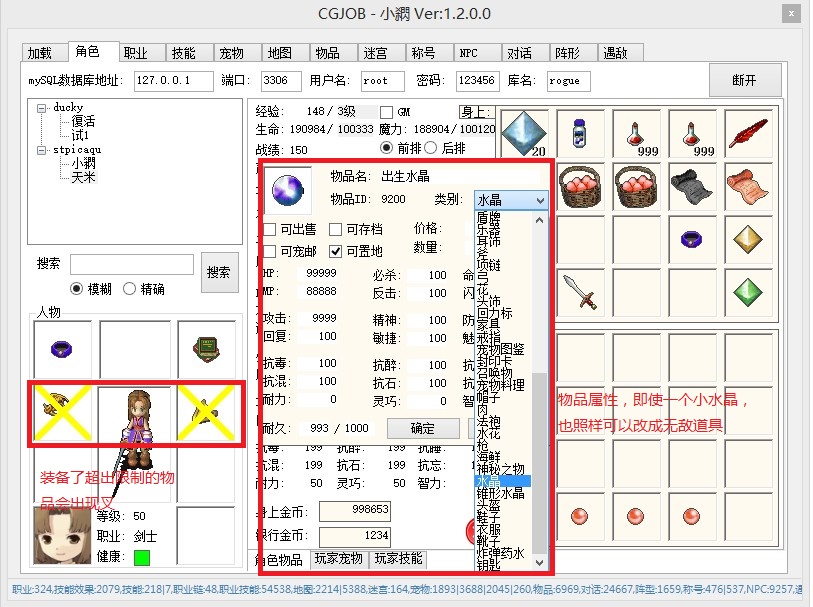Viewport: 813px width, 607px height.
Task: Open the 玩家技能 bottom tab
Action: [398, 559]
